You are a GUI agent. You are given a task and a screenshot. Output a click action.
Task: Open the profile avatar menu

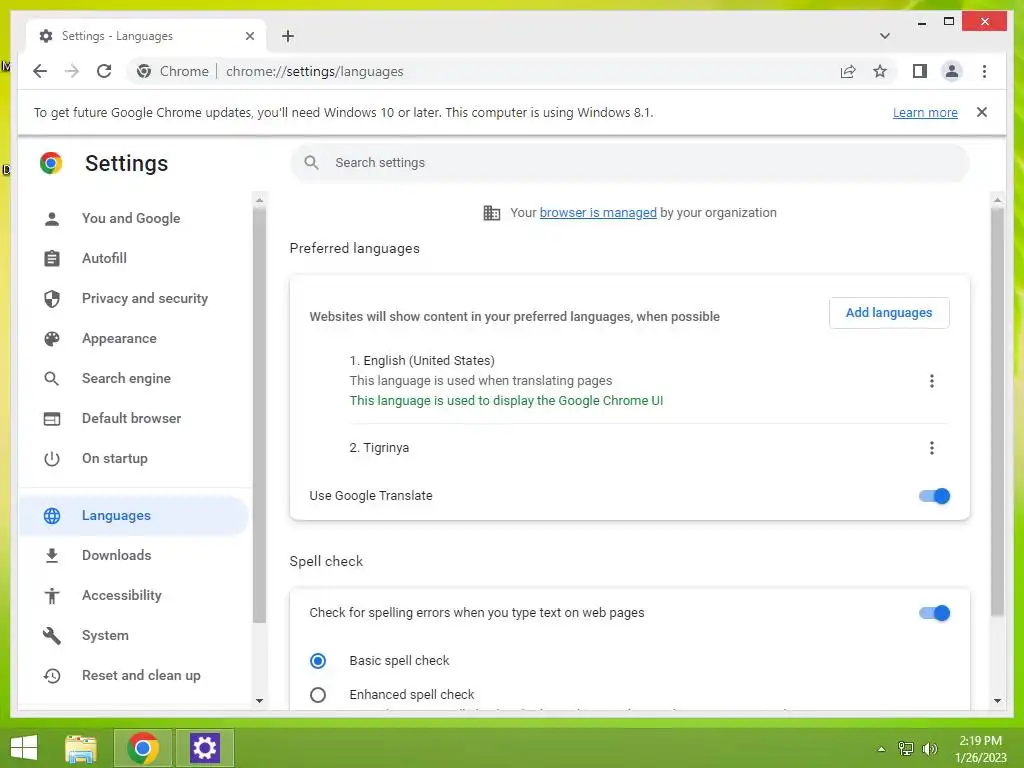tap(952, 71)
